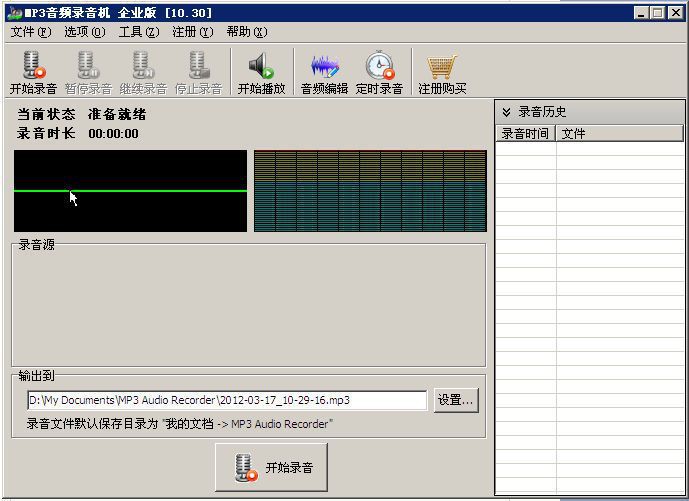The height and width of the screenshot is (501, 689).
Task: Open the 选项(O) menu
Action: coord(85,32)
